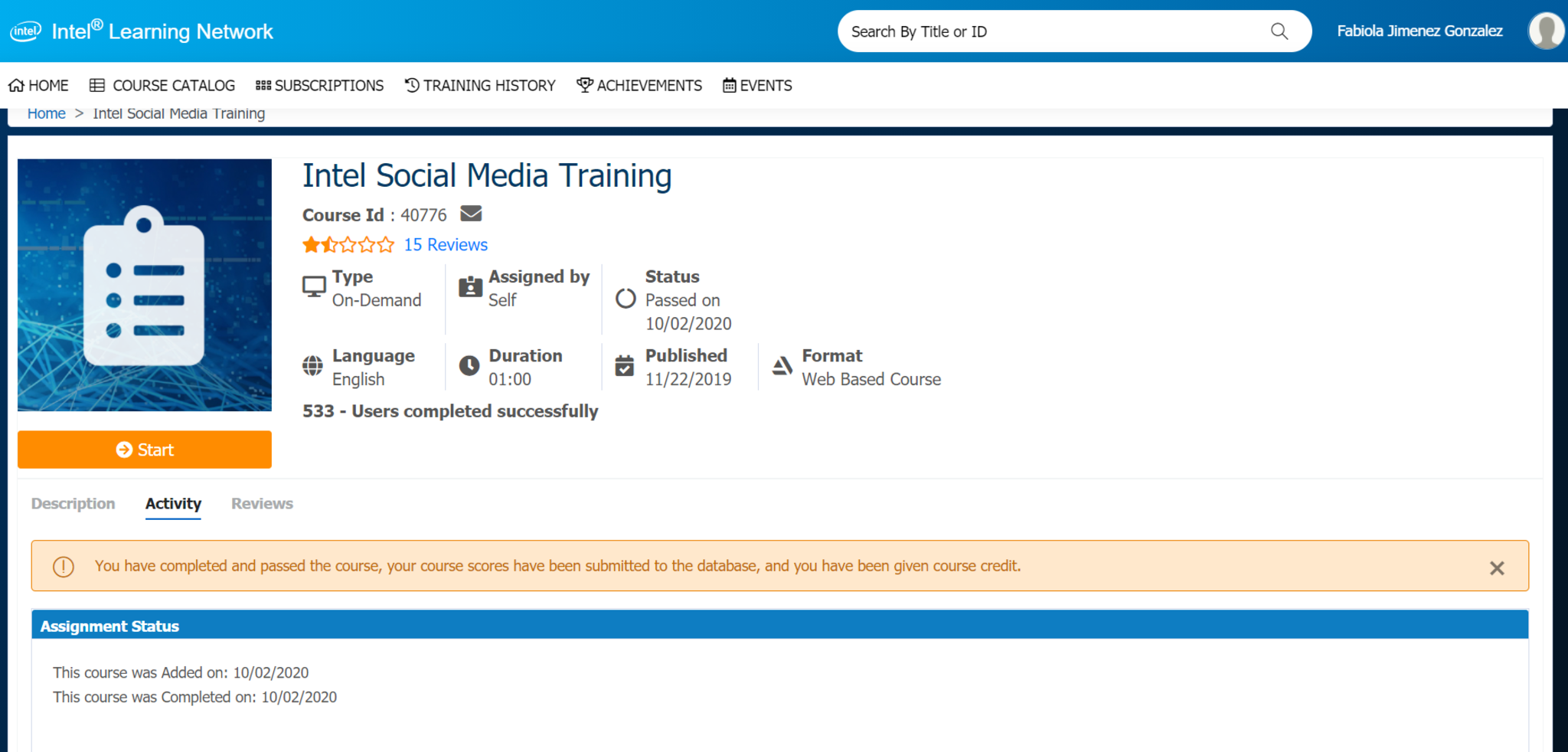Screen dimensions: 1568x752
Task: Open Training History from navigation
Action: click(x=480, y=86)
